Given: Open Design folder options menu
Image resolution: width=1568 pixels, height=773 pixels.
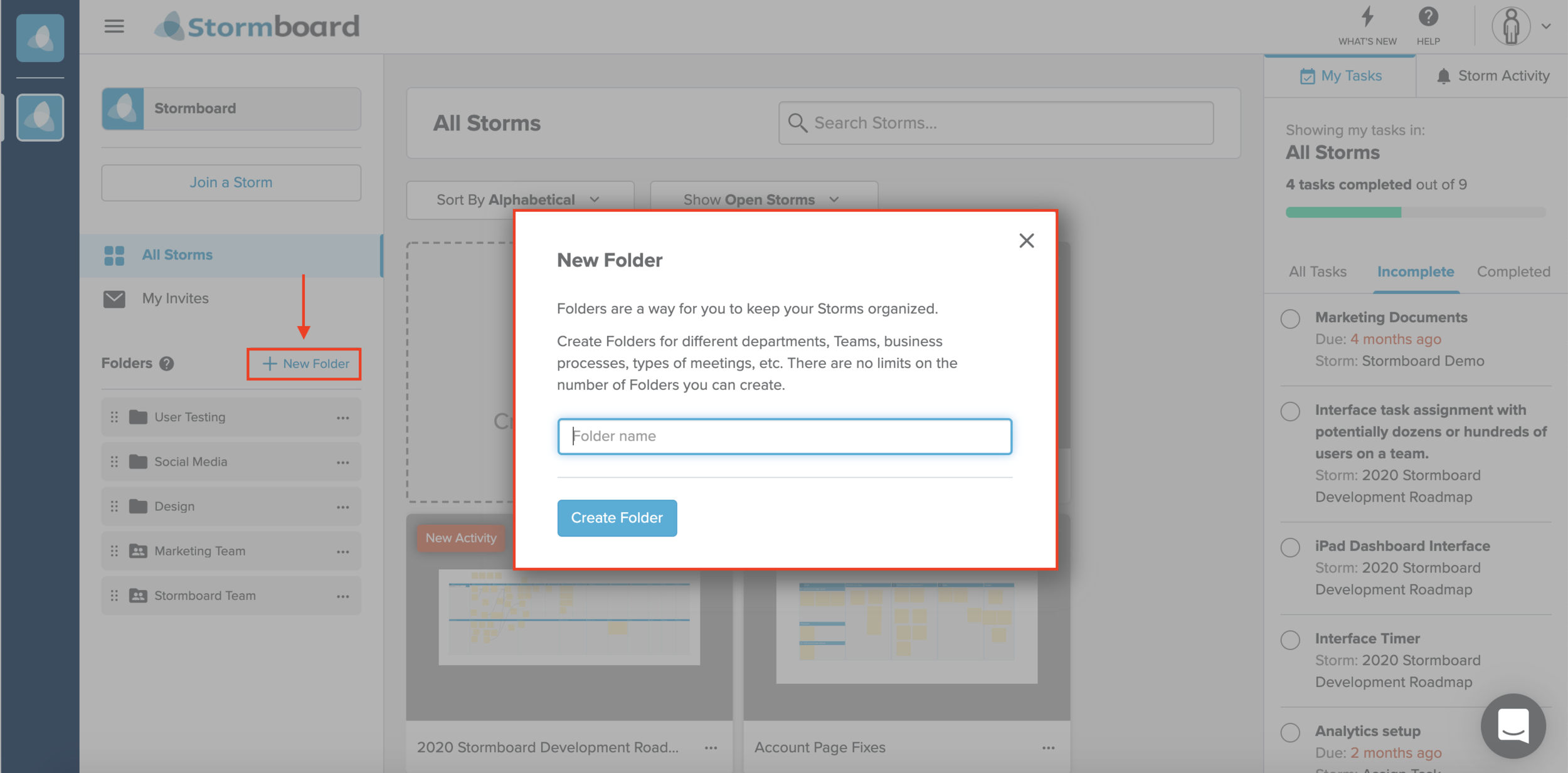Looking at the screenshot, I should click(x=342, y=507).
